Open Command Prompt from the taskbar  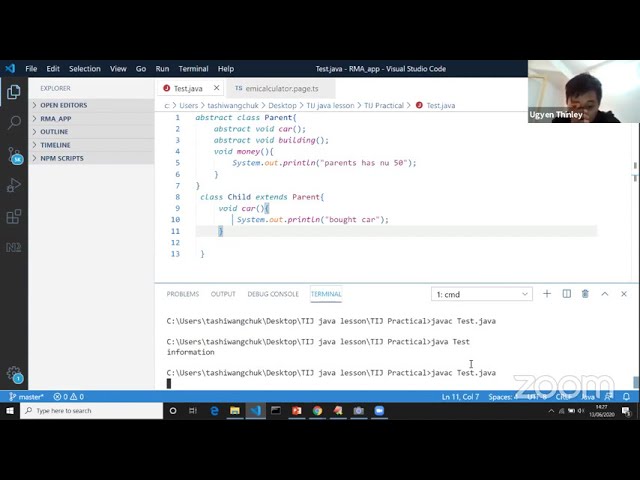[x=276, y=411]
